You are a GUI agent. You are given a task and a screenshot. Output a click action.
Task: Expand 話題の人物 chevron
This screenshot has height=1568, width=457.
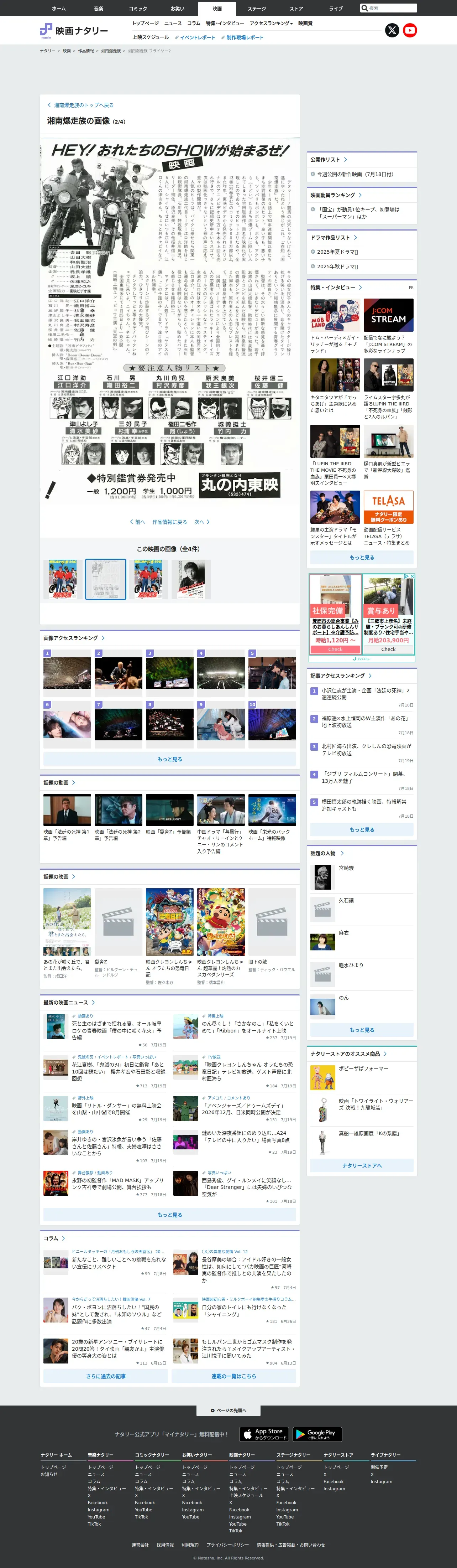coord(342,853)
